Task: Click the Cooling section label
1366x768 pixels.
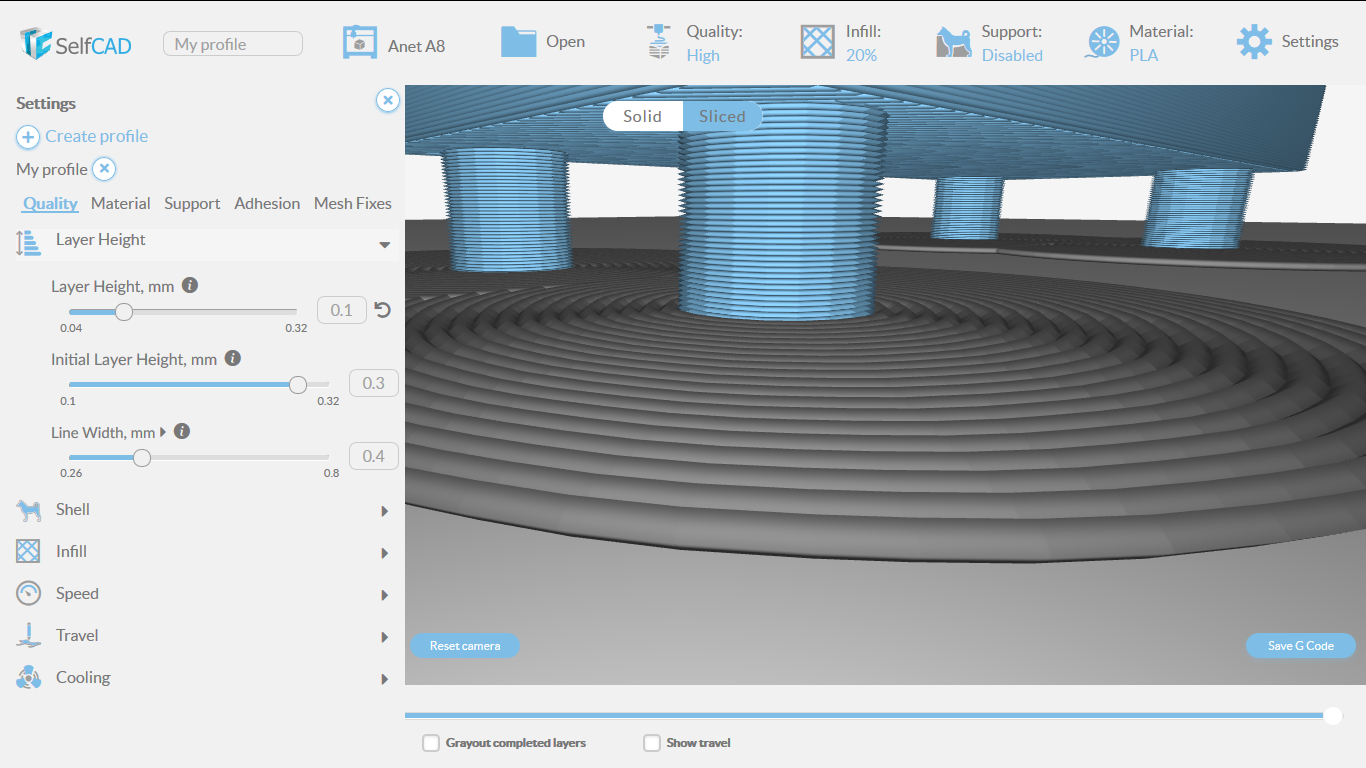Action: click(83, 677)
